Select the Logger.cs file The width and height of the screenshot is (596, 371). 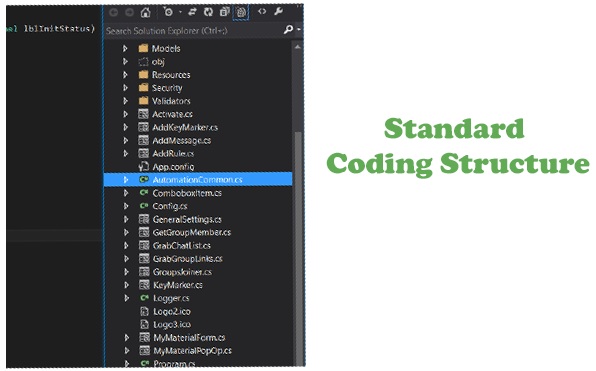click(x=171, y=298)
